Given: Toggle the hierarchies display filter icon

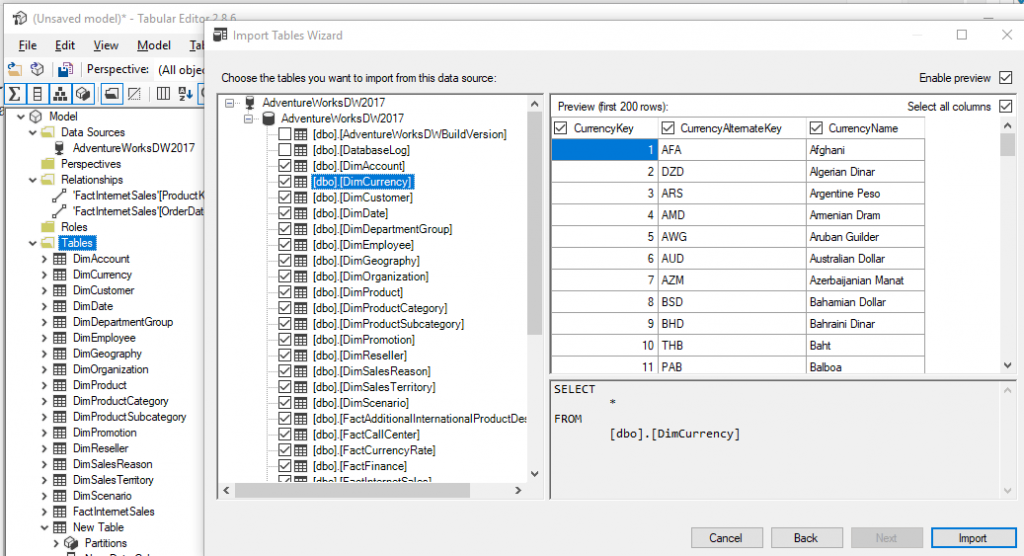Looking at the screenshot, I should point(60,94).
